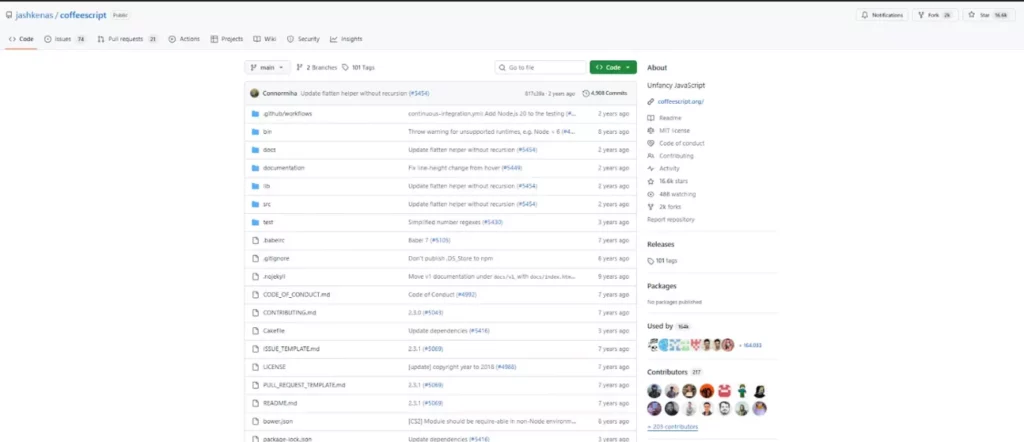This screenshot has height=442, width=1024.
Task: Select the first contributor avatar thumbnail
Action: 654,391
